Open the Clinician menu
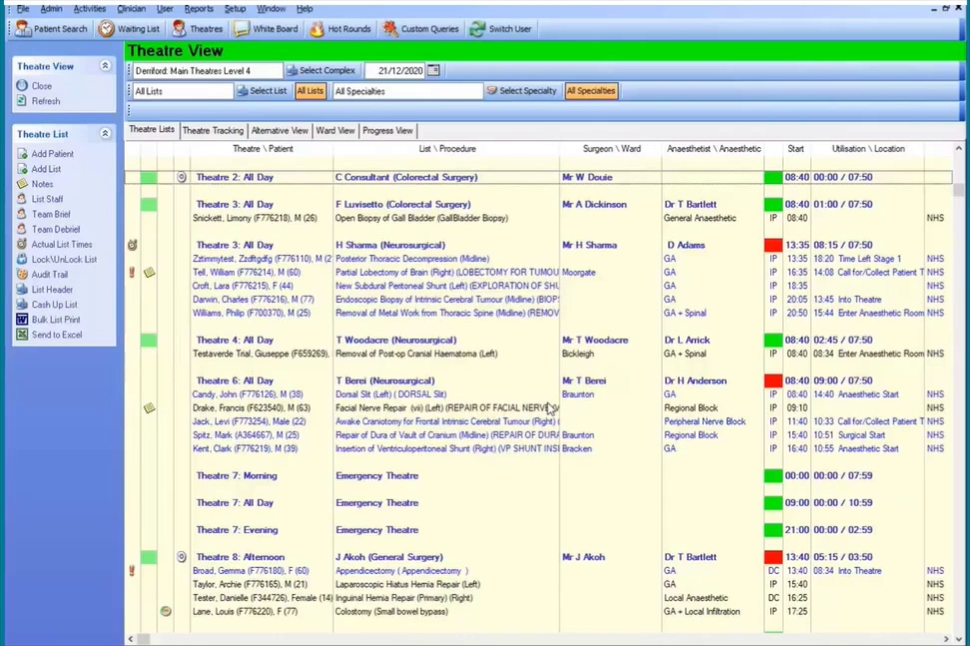 pyautogui.click(x=132, y=9)
